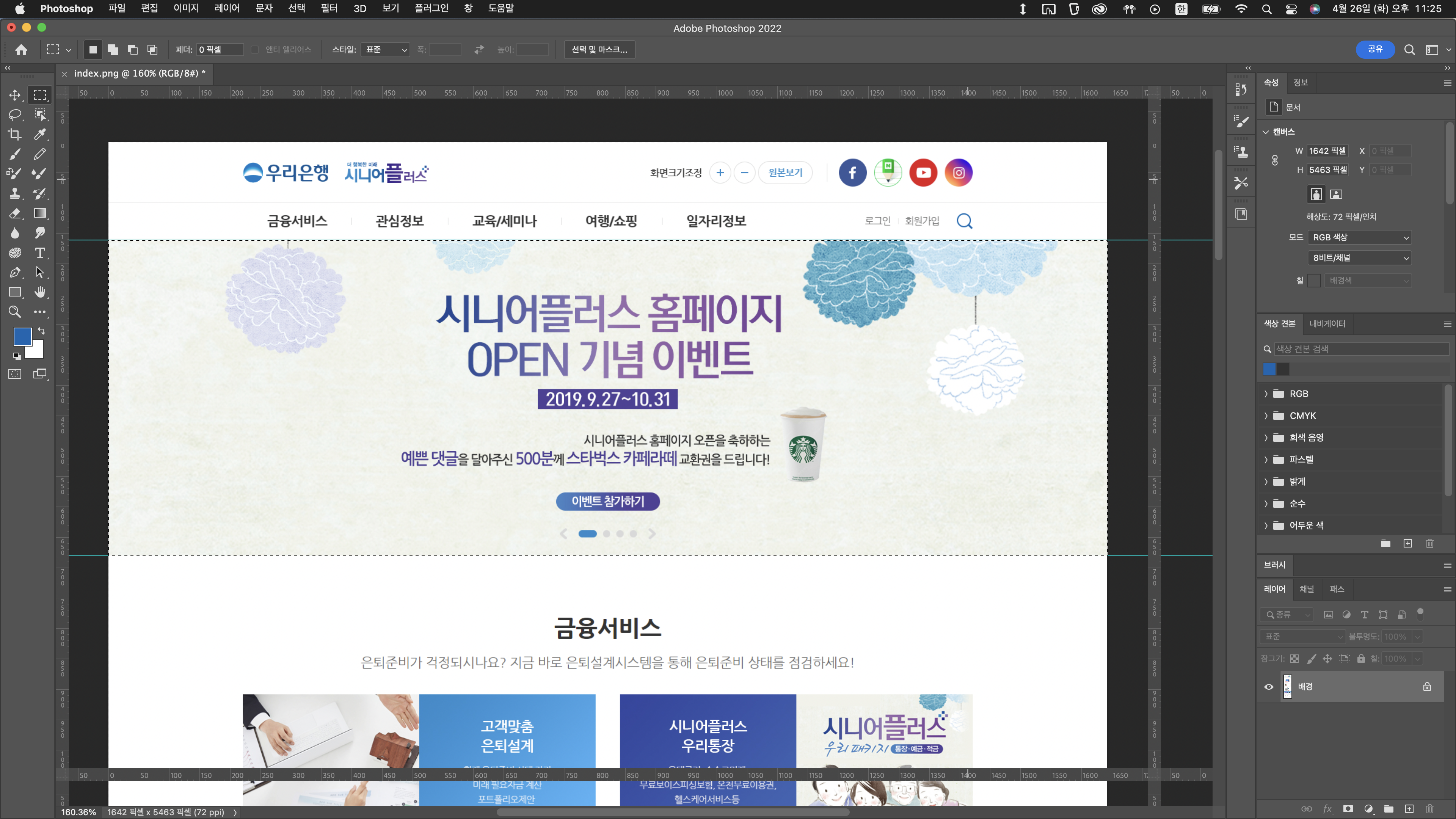Viewport: 1456px width, 819px height.
Task: Add a layer mask from panel bottom
Action: click(x=1348, y=809)
